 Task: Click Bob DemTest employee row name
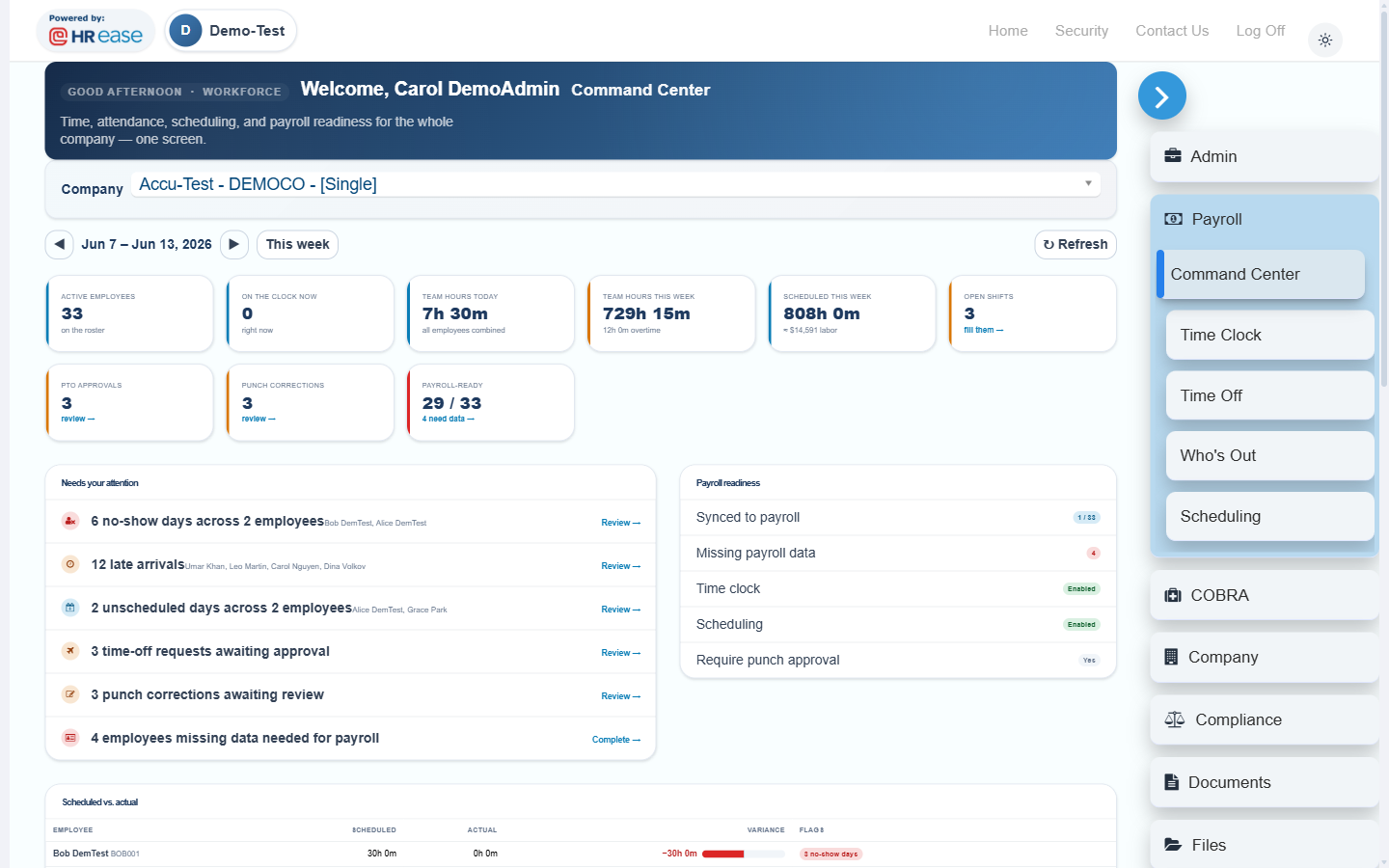coord(81,854)
